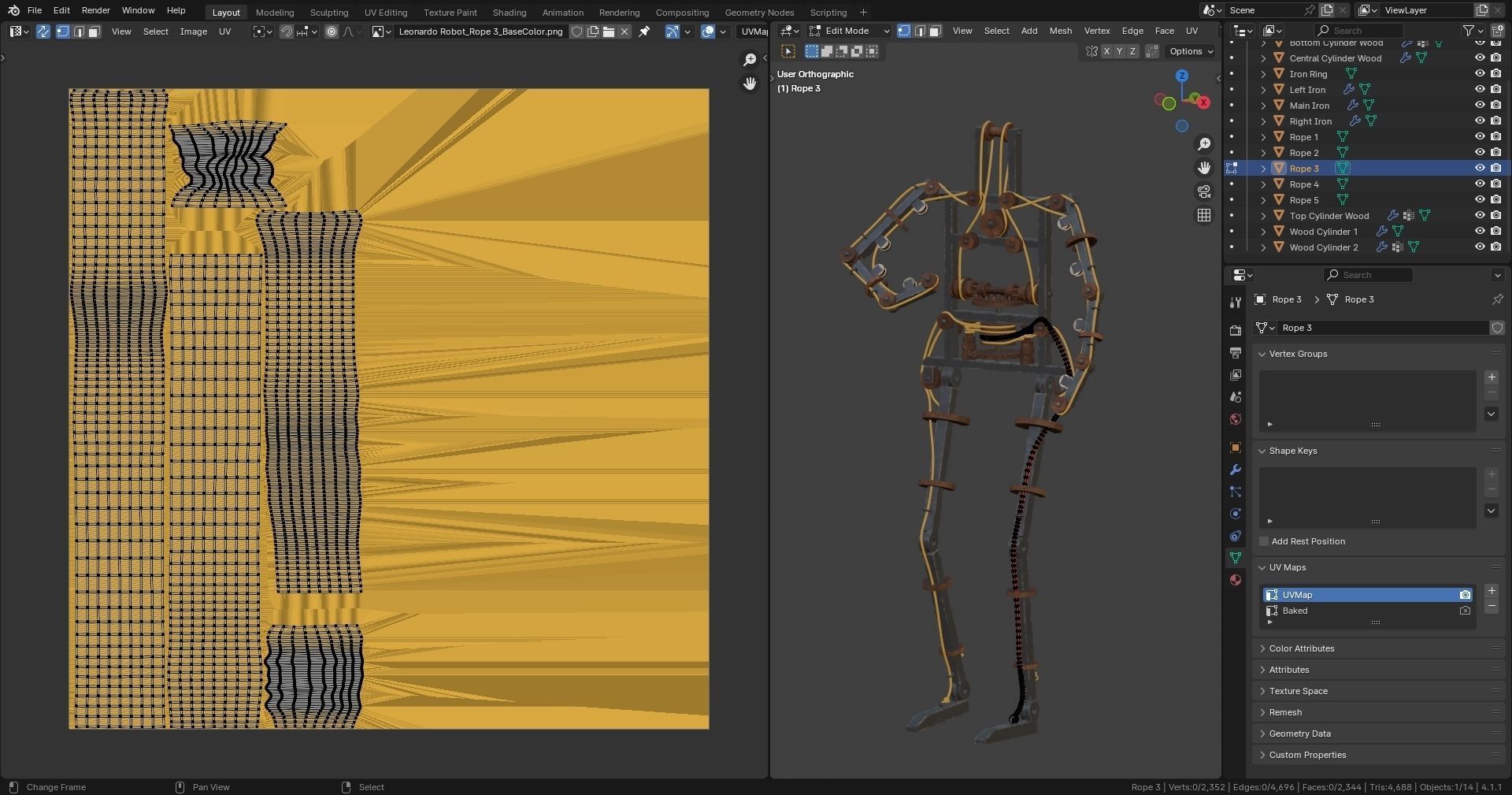Select edge select mode in 3D viewport header
Screen dimensions: 1512x795
coord(919,31)
